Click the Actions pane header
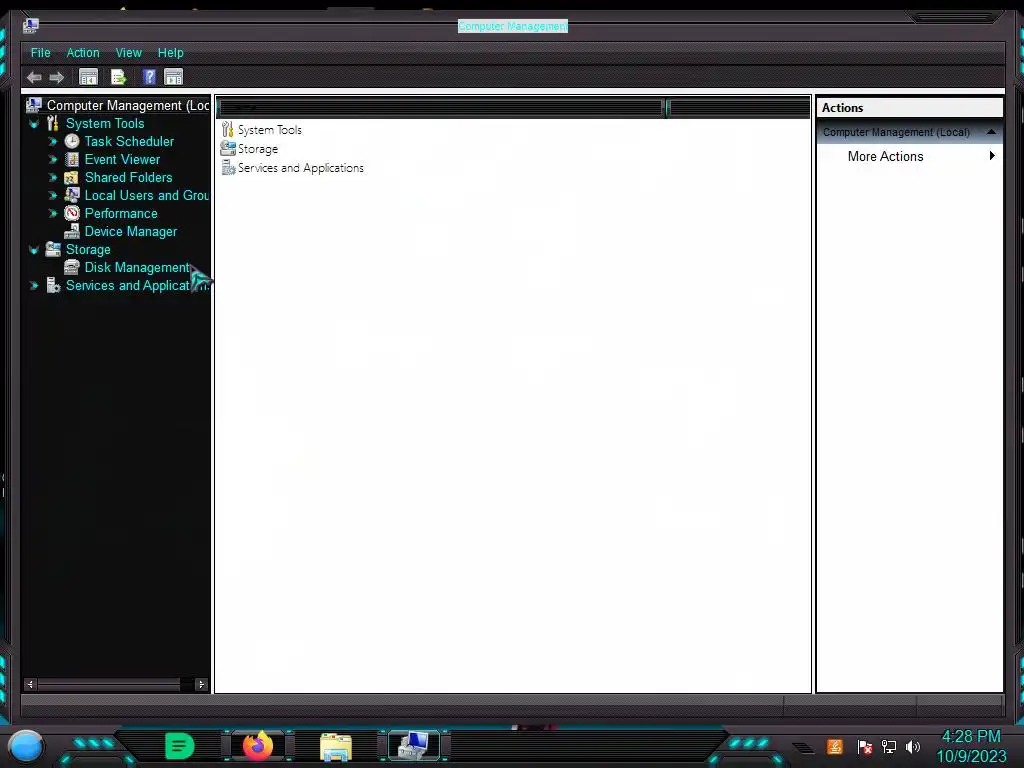Viewport: 1024px width, 768px height. 909,107
